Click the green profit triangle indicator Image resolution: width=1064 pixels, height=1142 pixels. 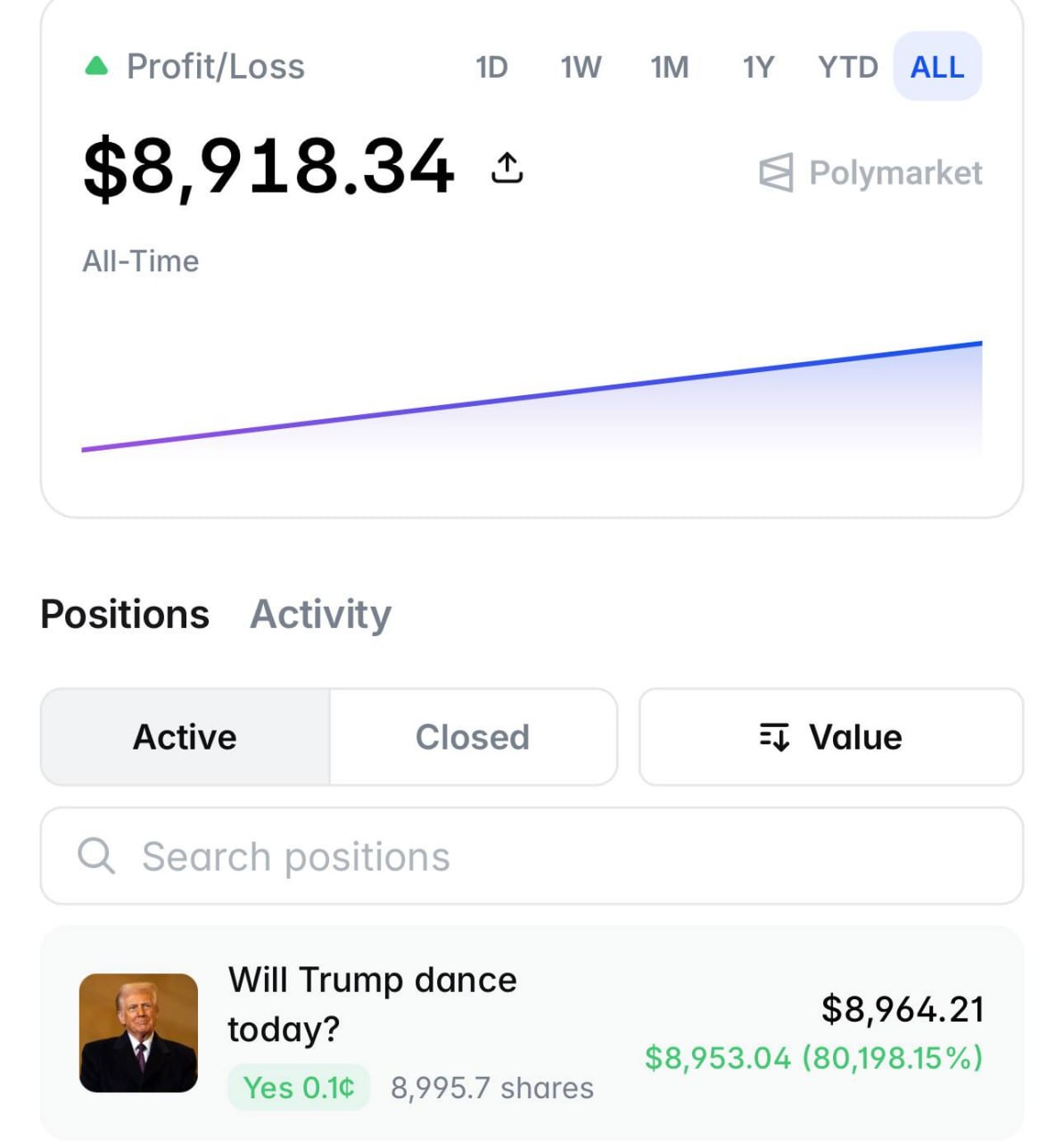[x=96, y=66]
